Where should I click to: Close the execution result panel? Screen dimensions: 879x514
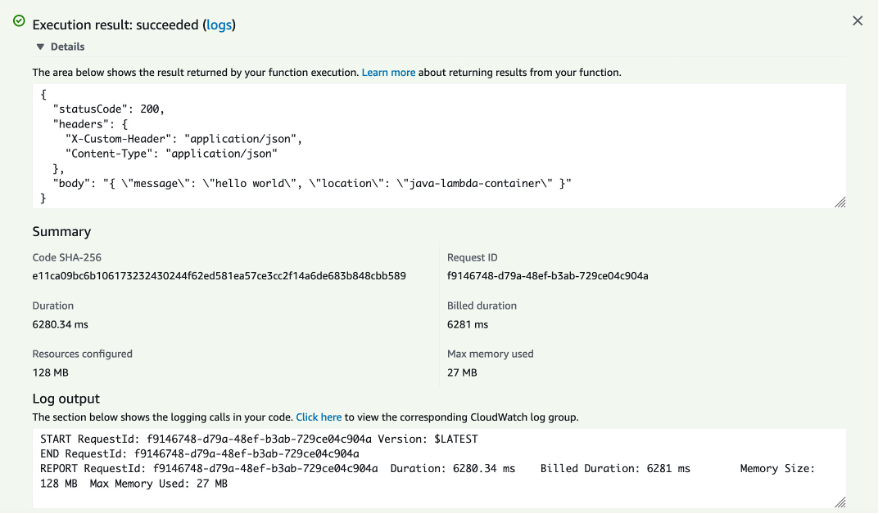pyautogui.click(x=857, y=21)
